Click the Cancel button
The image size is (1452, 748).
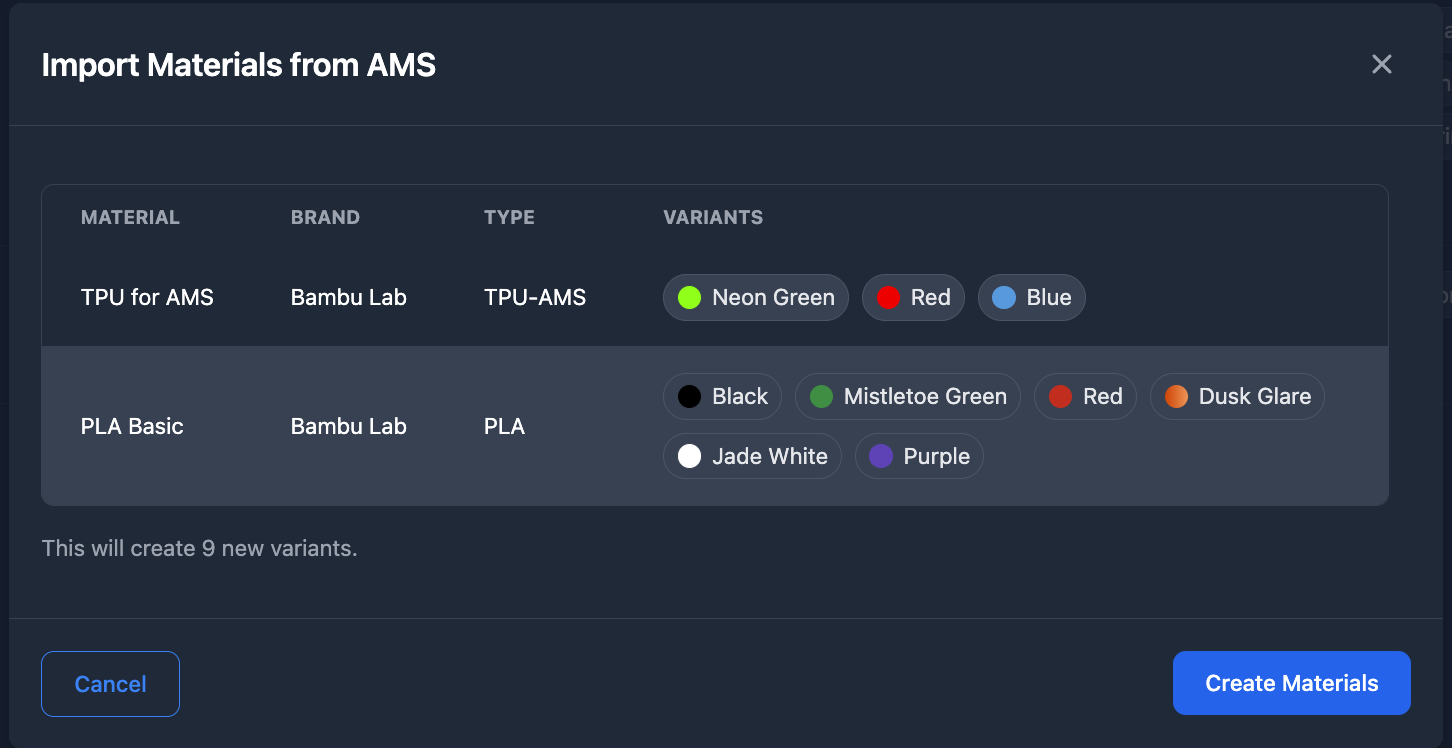(x=110, y=684)
